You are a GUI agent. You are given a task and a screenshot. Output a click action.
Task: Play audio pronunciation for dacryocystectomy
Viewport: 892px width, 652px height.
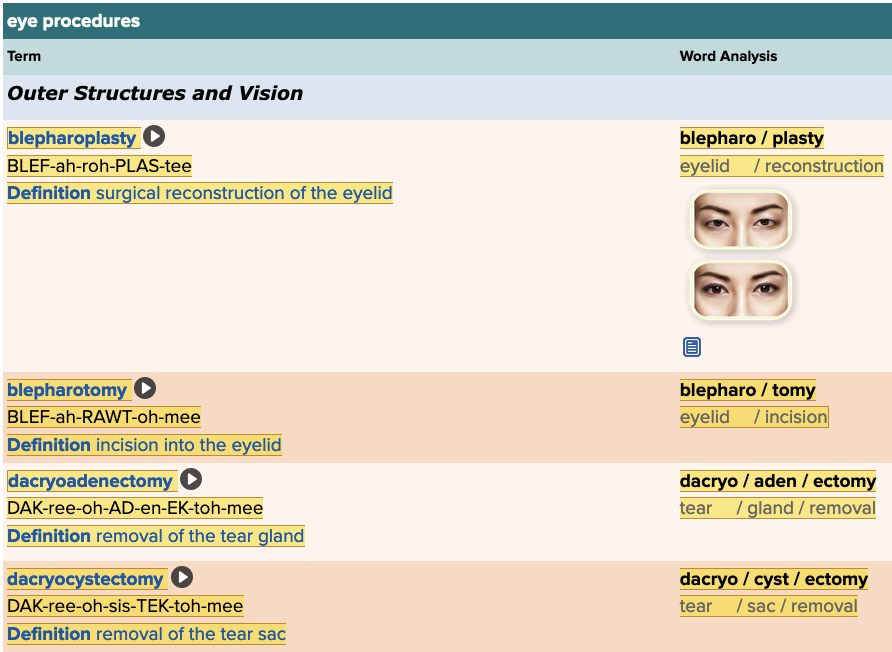tap(181, 578)
